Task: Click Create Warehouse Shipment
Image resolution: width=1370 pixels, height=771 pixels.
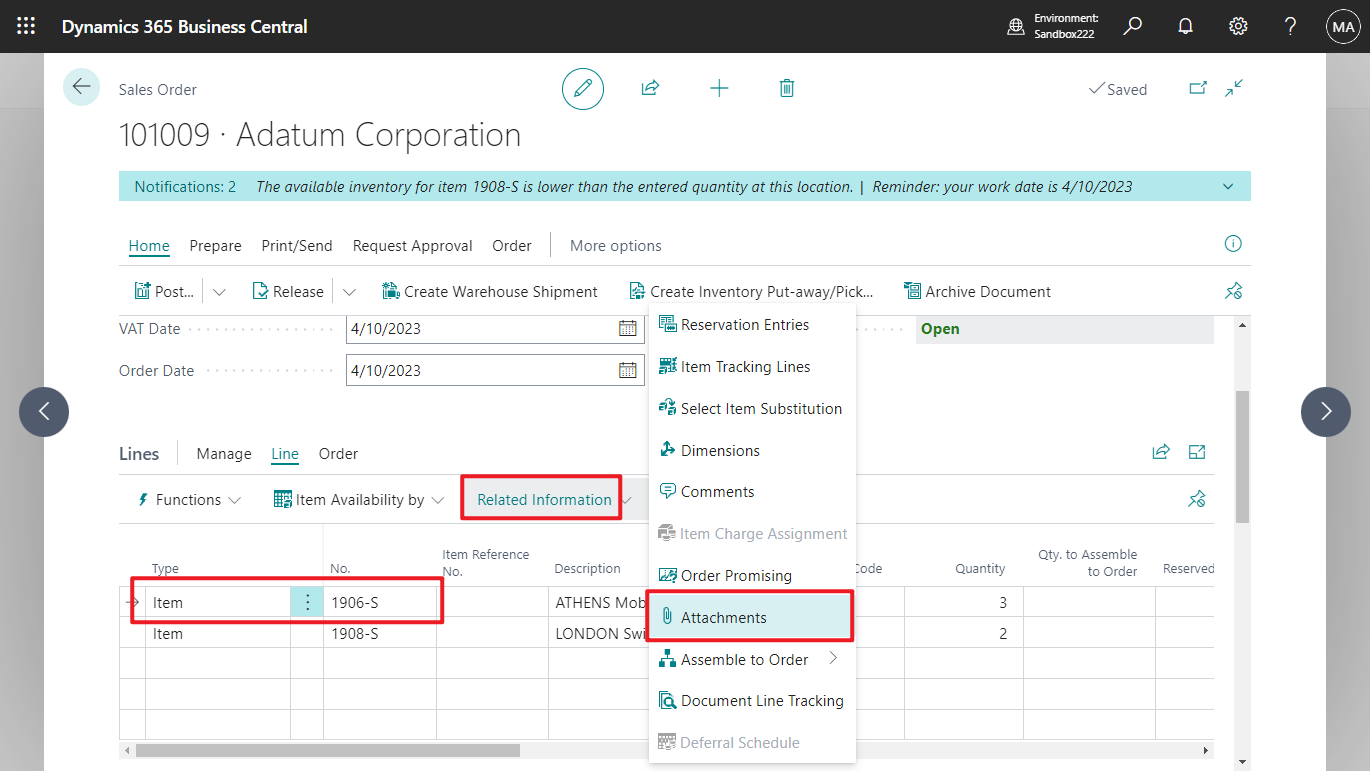Action: coord(490,290)
